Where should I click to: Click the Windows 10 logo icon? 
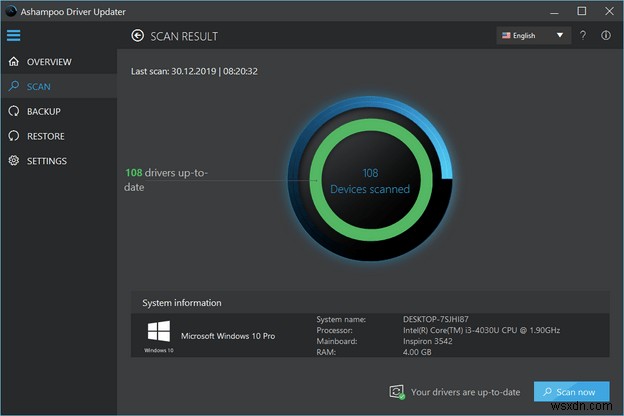159,331
